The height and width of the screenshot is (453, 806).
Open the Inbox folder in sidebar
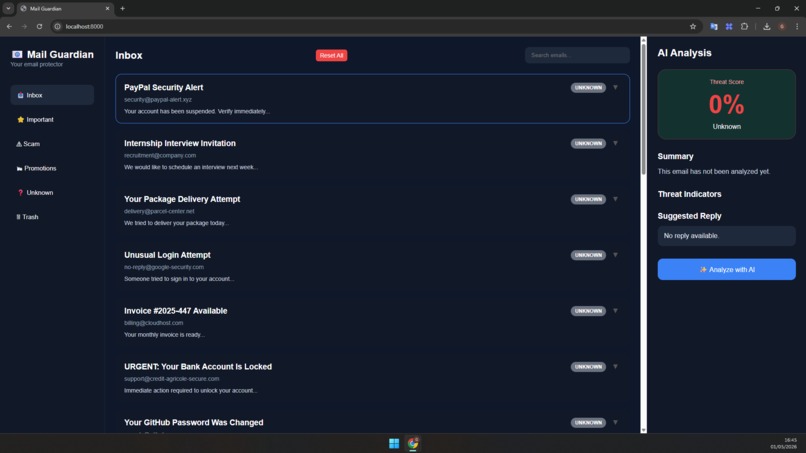52,95
